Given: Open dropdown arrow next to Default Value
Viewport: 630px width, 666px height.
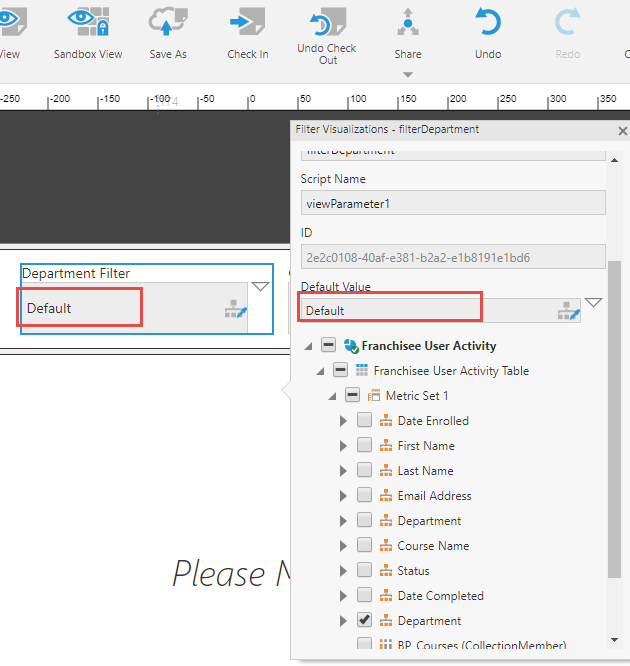Looking at the screenshot, I should (593, 302).
